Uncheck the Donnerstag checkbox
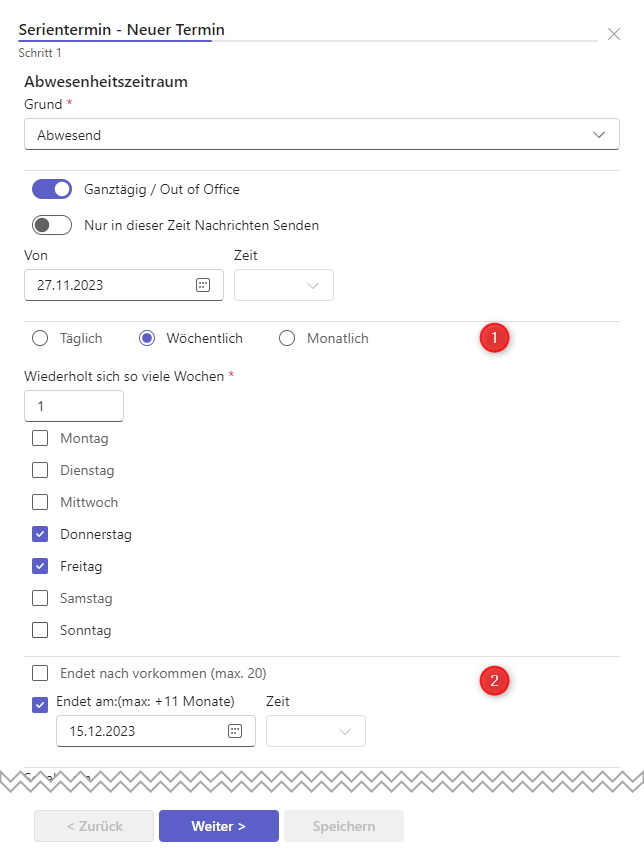 point(40,534)
